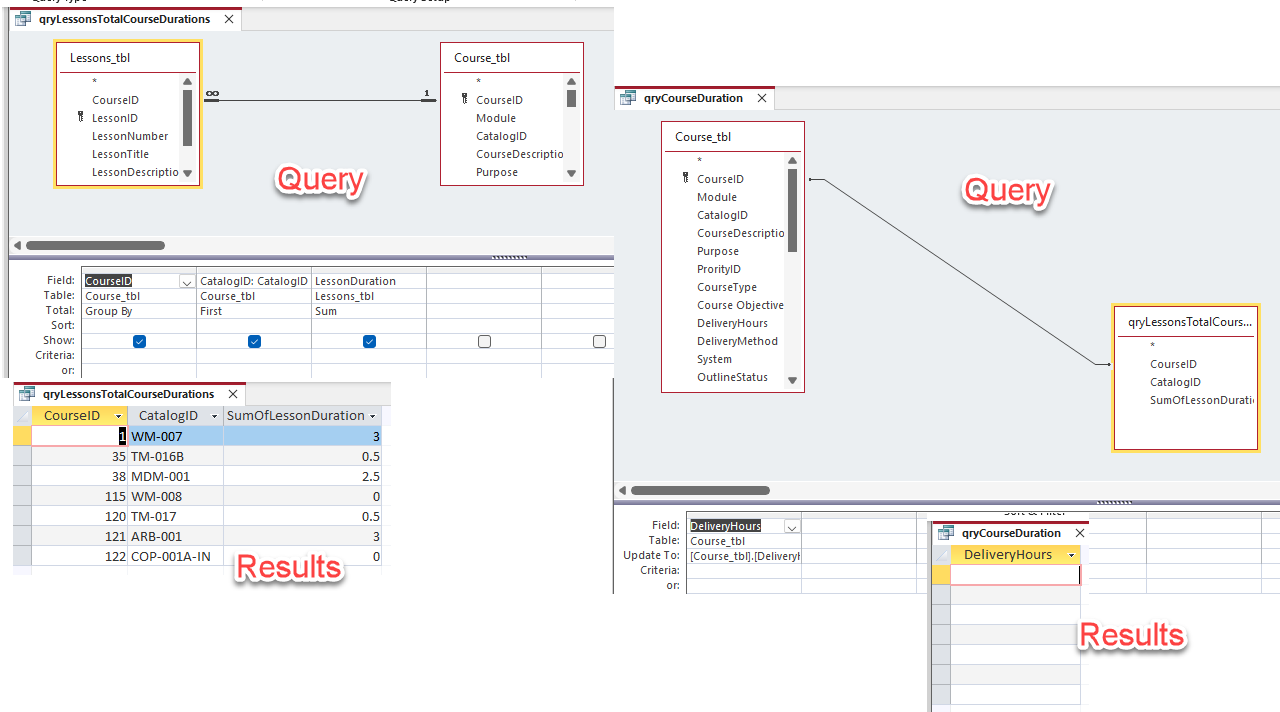Click the CourseID key icon in qryCourseDuration Course_tbl

tap(685, 178)
